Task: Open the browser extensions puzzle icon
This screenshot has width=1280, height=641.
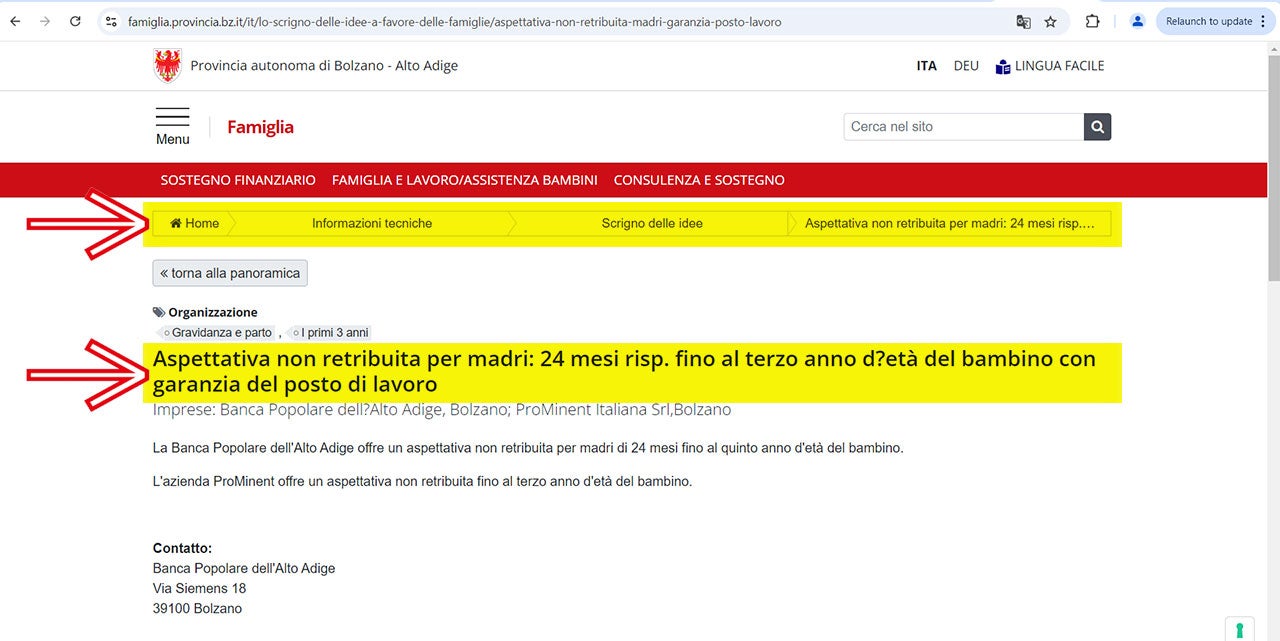Action: tap(1092, 21)
